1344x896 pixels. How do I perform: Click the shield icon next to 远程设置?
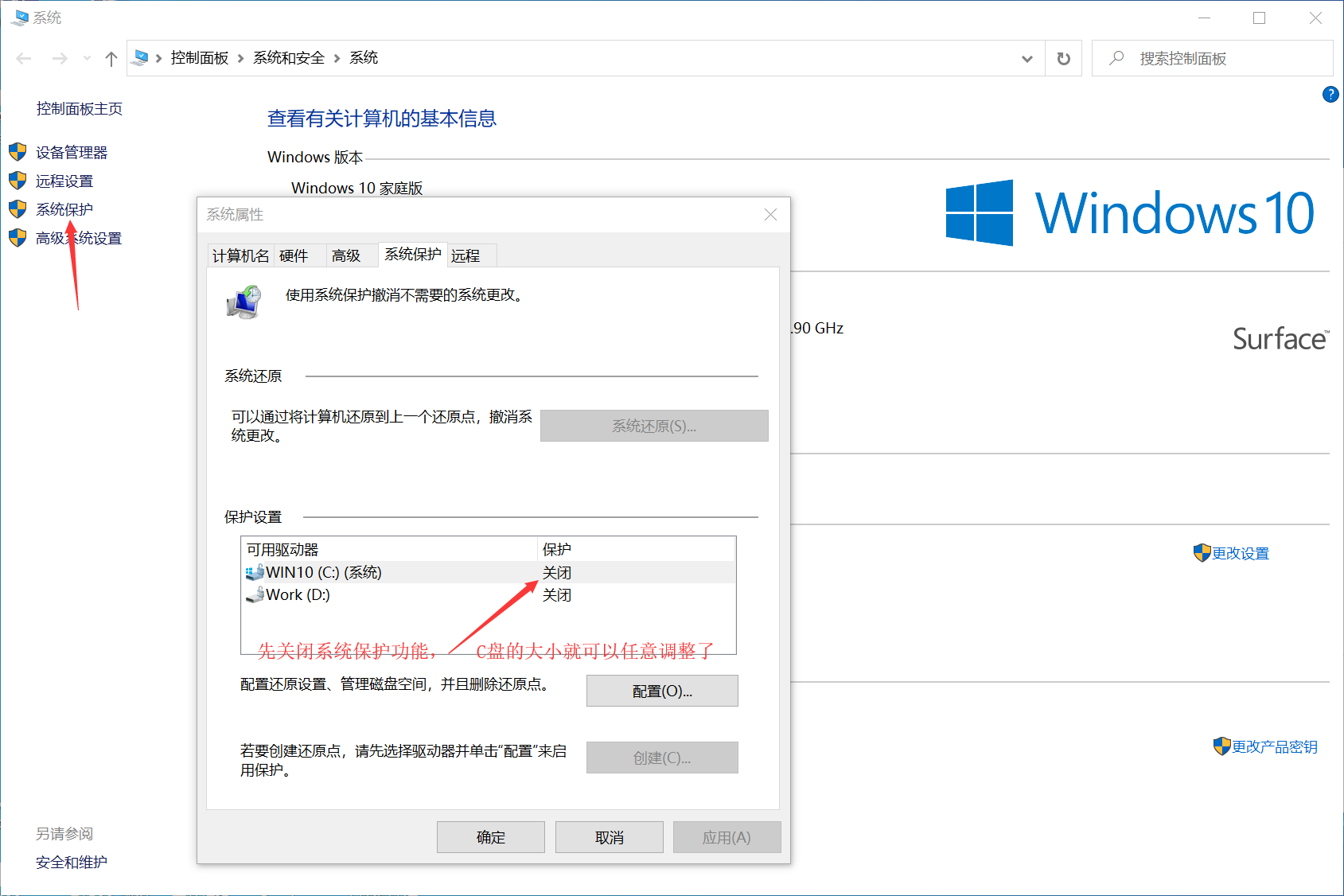[18, 181]
